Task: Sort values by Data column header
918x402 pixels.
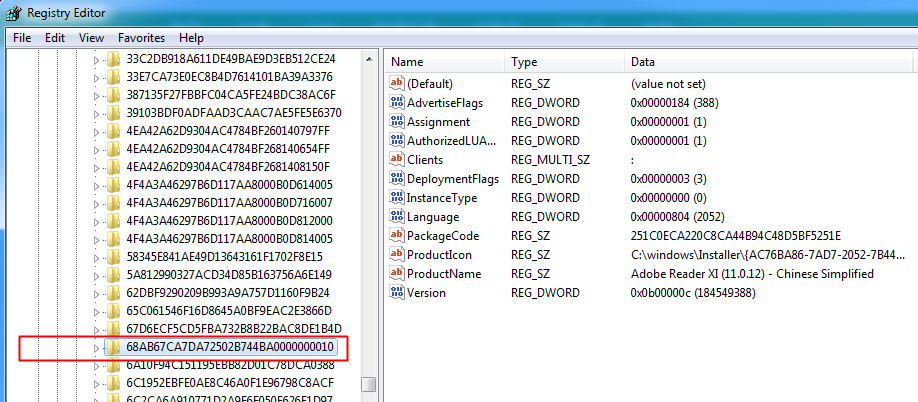Action: (769, 62)
